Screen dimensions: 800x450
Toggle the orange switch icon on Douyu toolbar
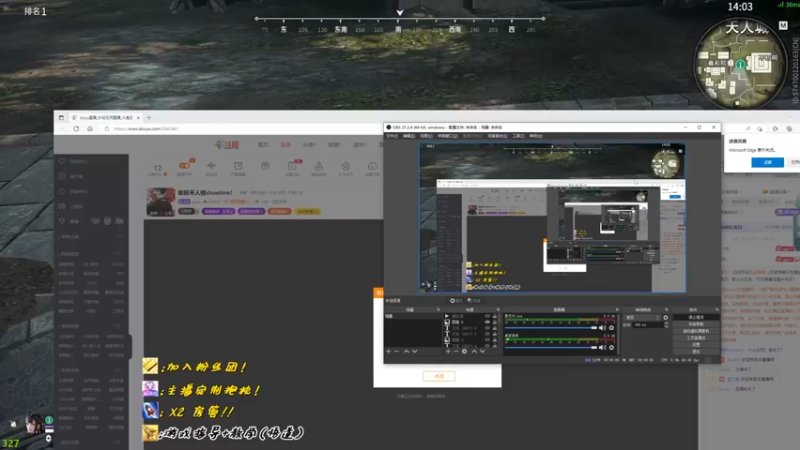point(184,165)
